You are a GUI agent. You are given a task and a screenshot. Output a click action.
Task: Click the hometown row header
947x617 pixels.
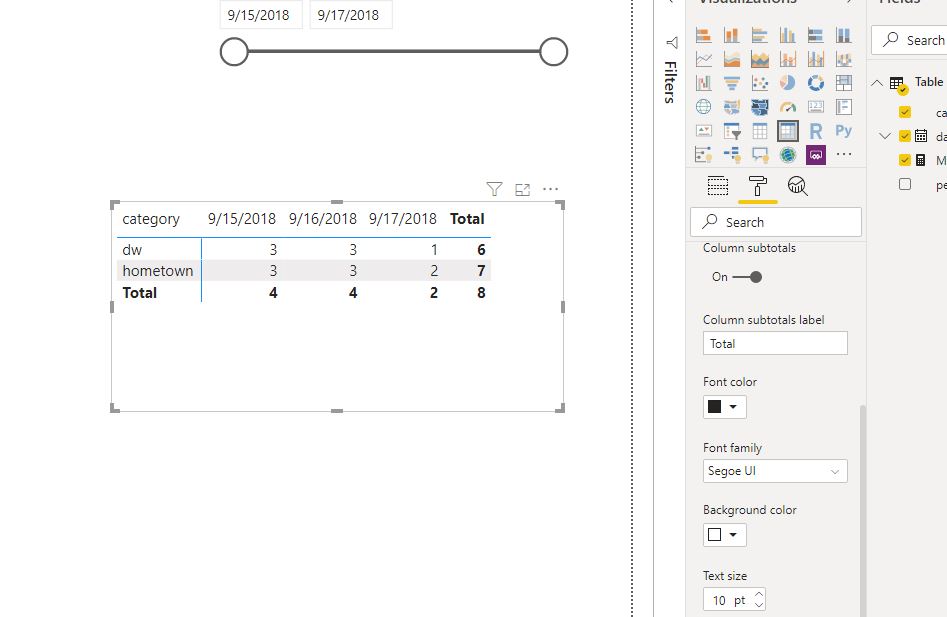(158, 270)
